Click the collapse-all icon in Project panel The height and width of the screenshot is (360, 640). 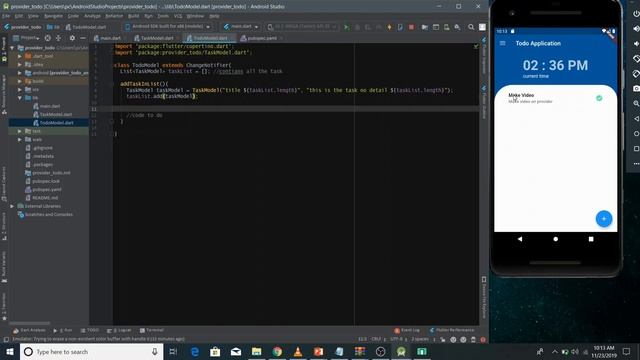(58, 38)
